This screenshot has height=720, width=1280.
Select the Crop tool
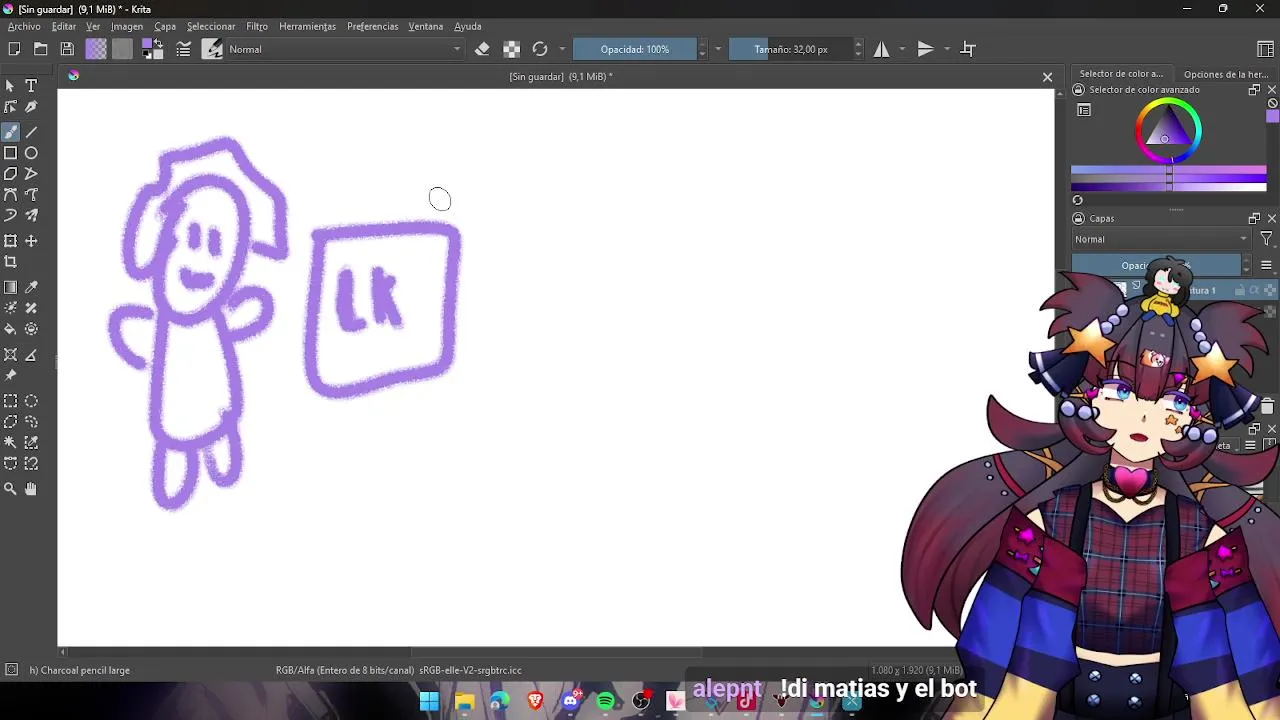pos(10,262)
